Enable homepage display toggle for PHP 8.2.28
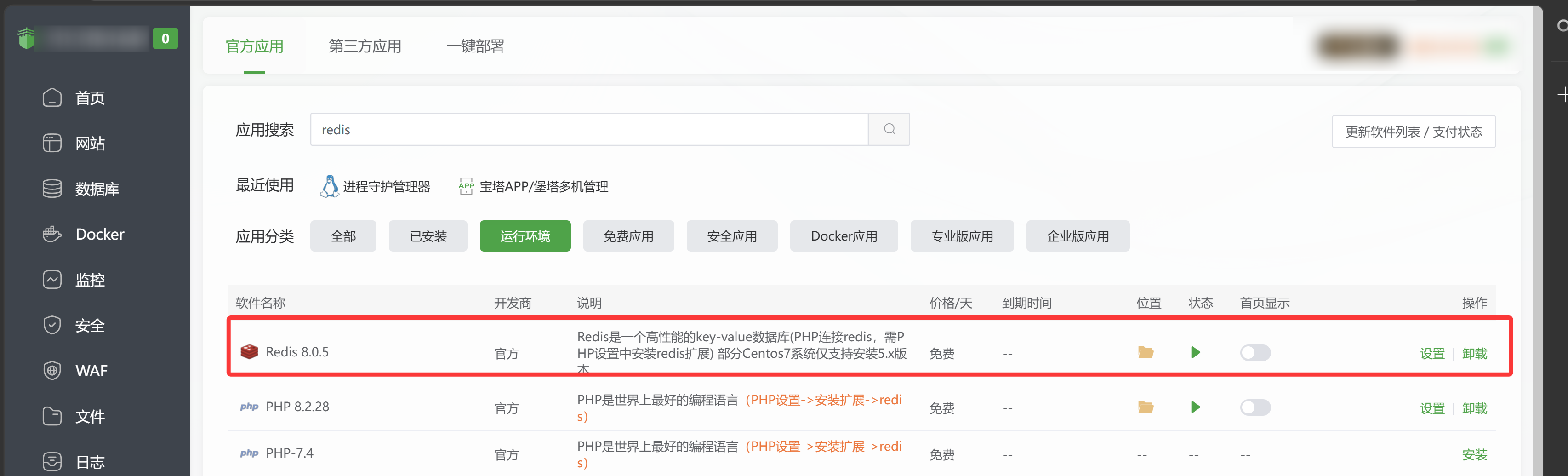The image size is (1568, 476). click(x=1254, y=408)
